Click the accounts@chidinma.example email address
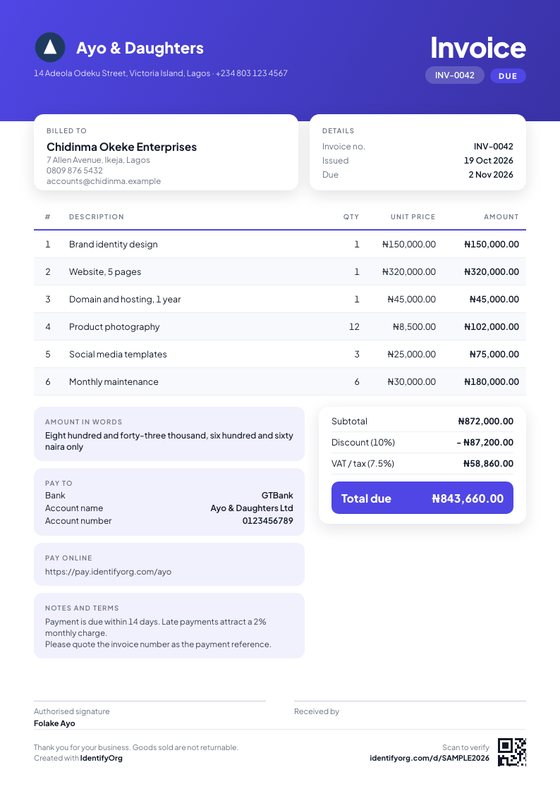Image resolution: width=560 pixels, height=791 pixels. (x=103, y=181)
